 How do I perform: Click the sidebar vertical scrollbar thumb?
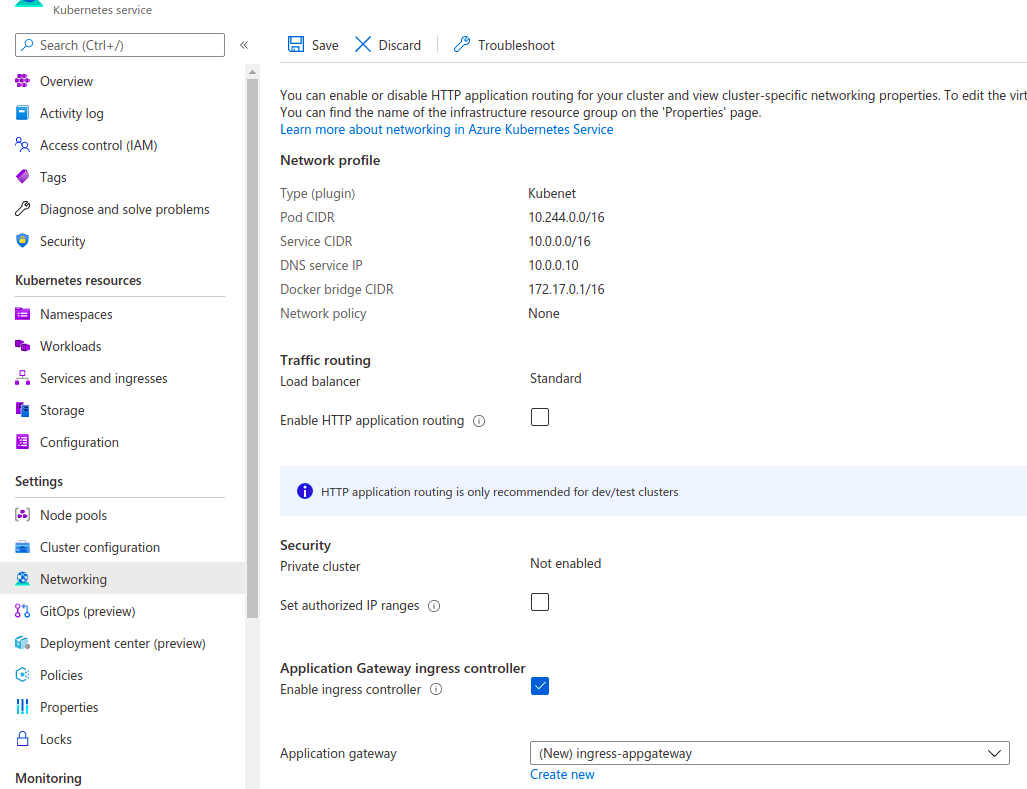coord(253,348)
